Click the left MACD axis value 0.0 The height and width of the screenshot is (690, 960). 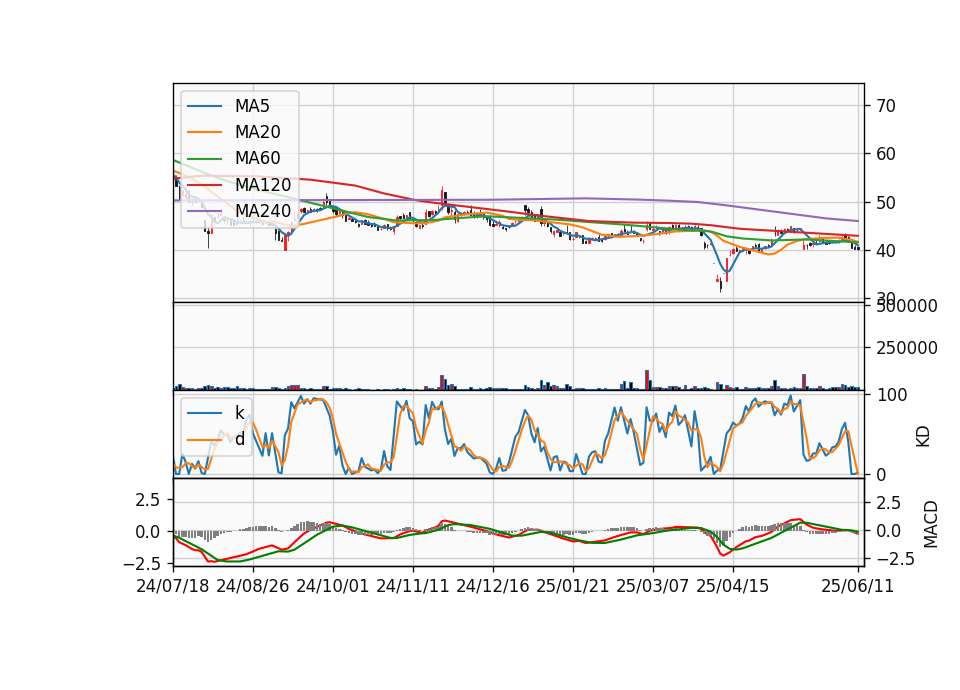(x=148, y=532)
